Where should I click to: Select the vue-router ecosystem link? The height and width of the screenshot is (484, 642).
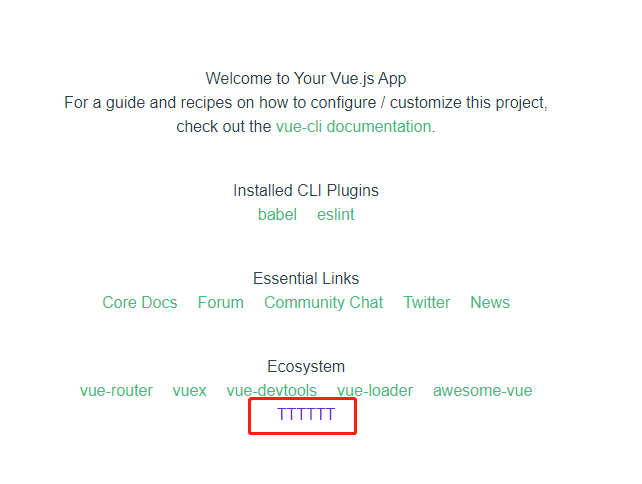[116, 391]
